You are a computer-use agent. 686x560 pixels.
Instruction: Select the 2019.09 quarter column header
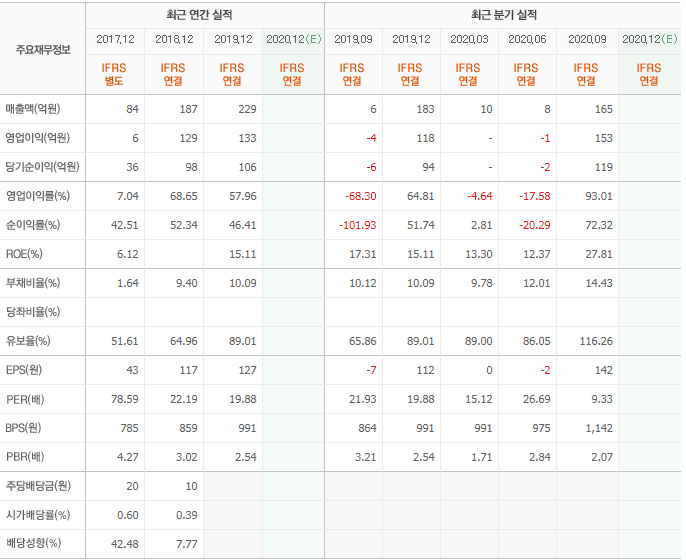pos(353,39)
